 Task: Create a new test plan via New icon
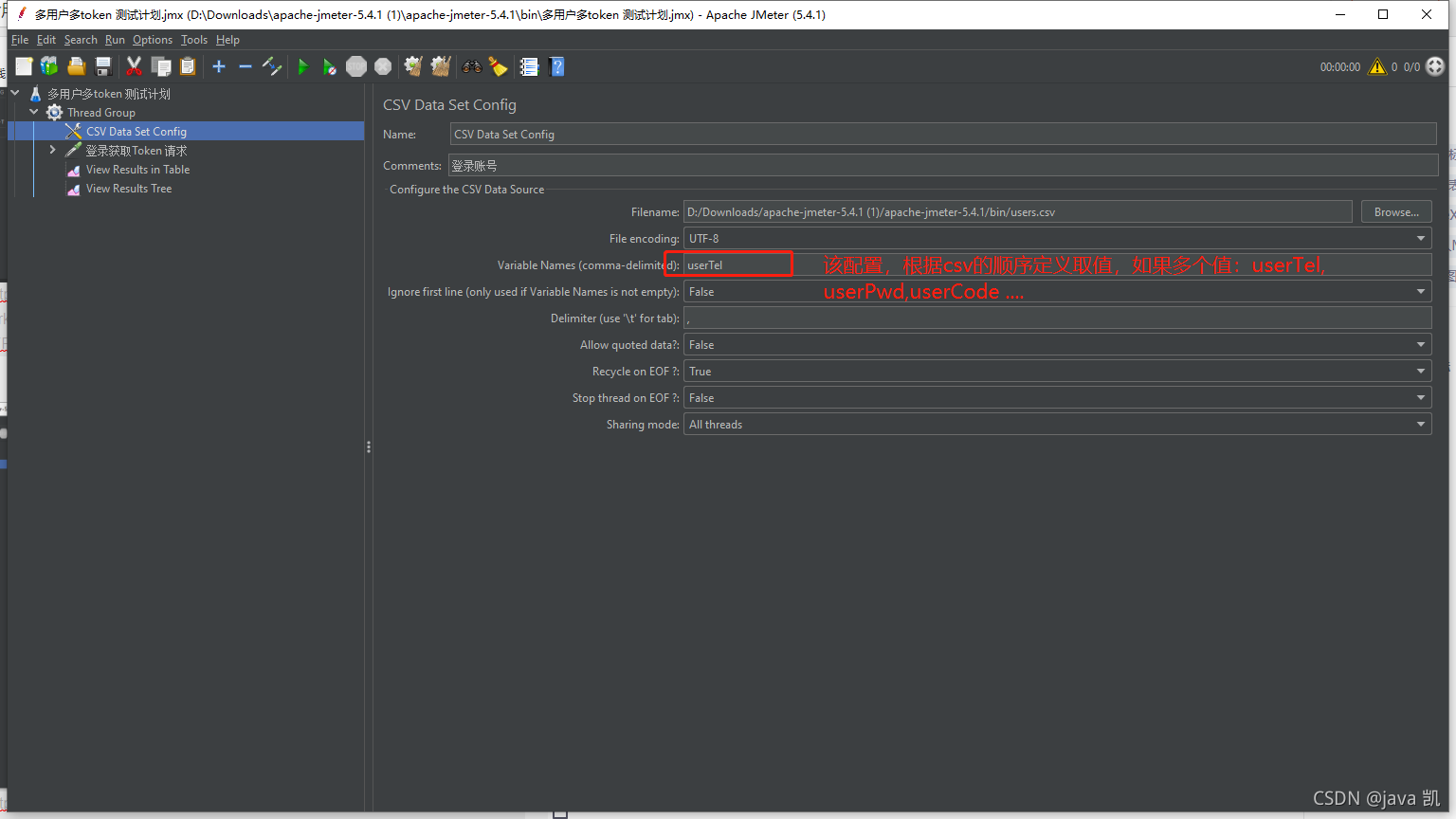point(24,66)
